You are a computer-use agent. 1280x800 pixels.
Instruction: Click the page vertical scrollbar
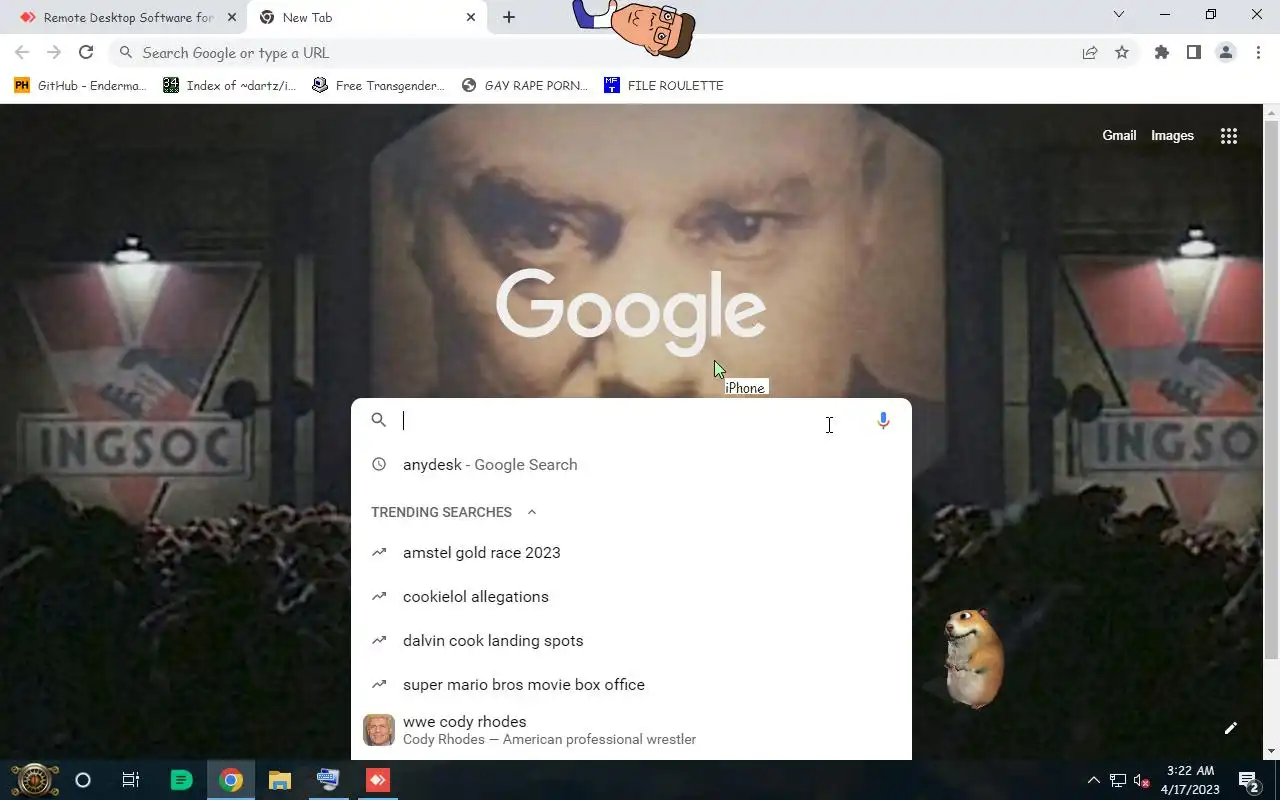pyautogui.click(x=1271, y=390)
